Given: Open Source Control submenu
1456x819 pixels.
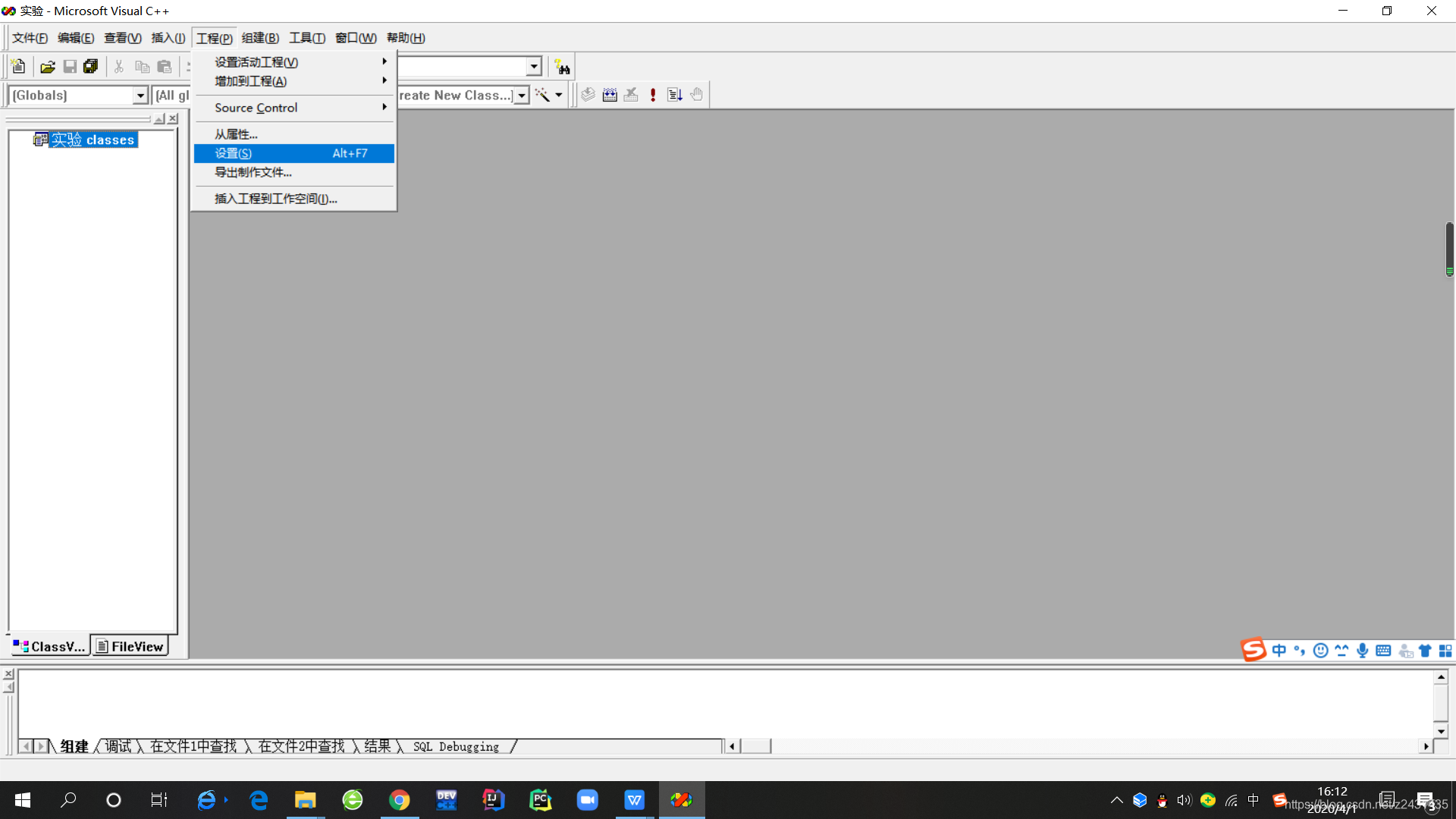Looking at the screenshot, I should click(294, 108).
